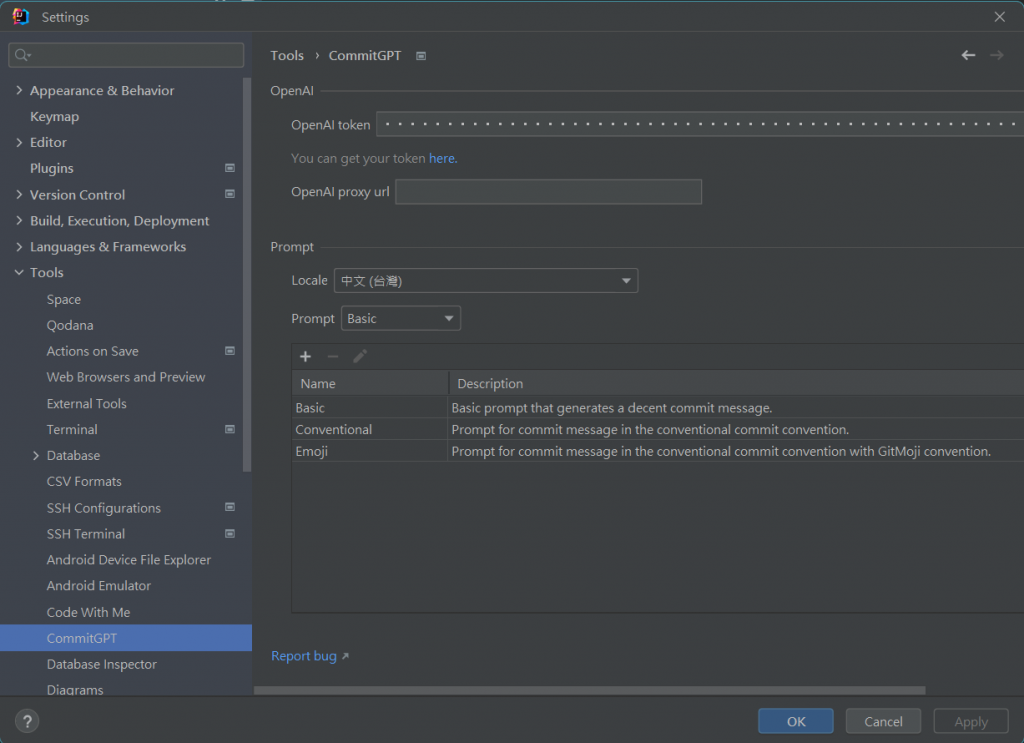Click the back navigation arrow
Viewport: 1024px width, 743px height.
tap(967, 56)
